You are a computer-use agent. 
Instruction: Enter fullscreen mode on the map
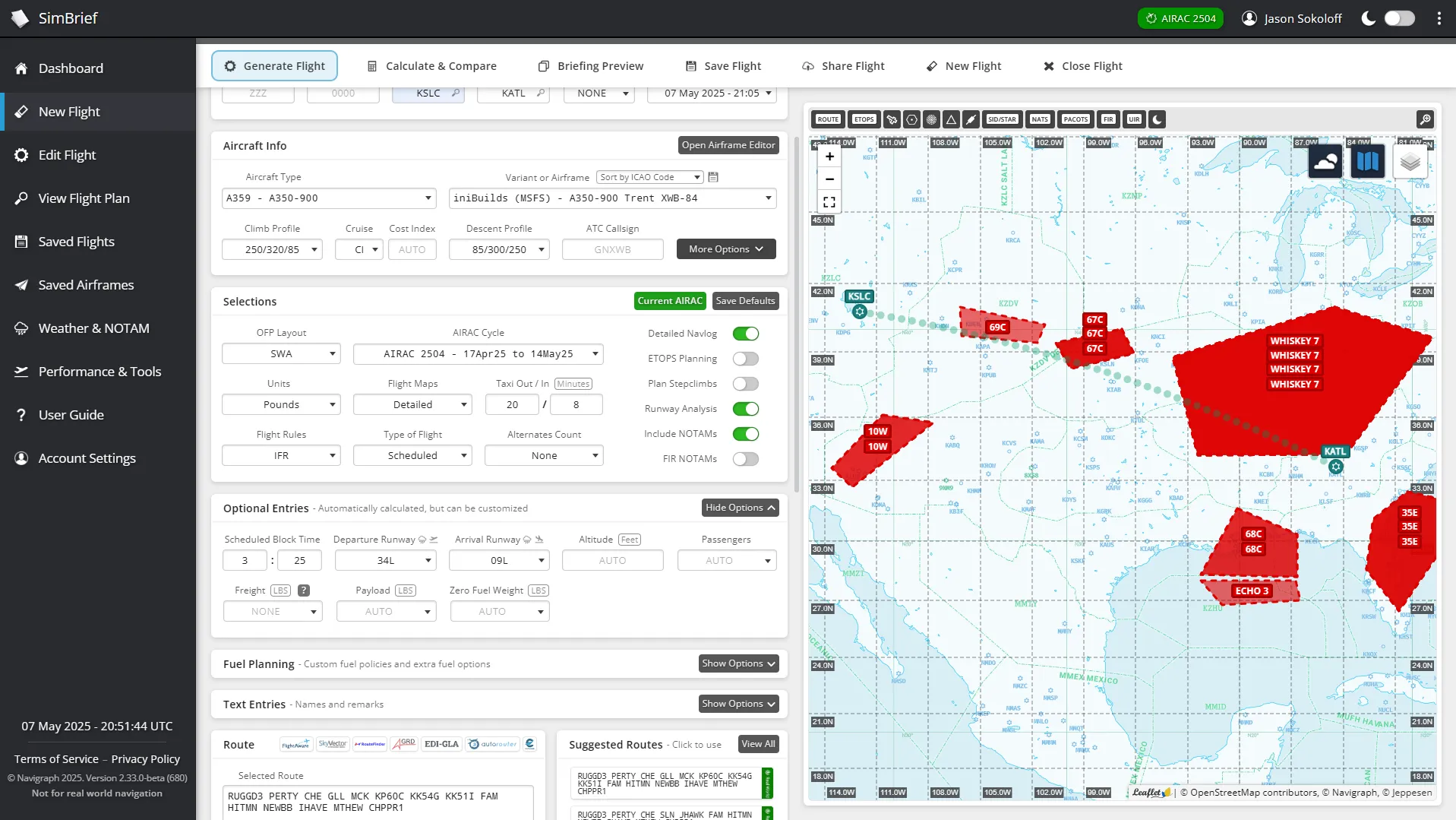pyautogui.click(x=829, y=202)
